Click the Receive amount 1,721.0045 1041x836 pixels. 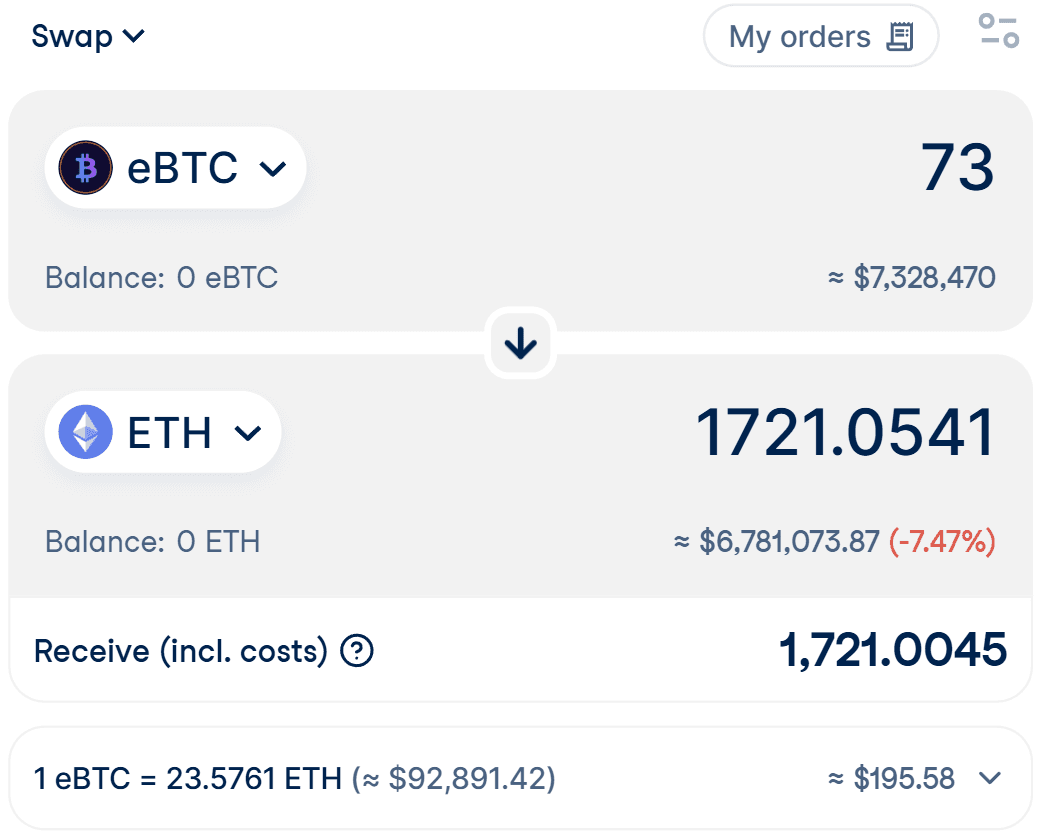click(892, 651)
